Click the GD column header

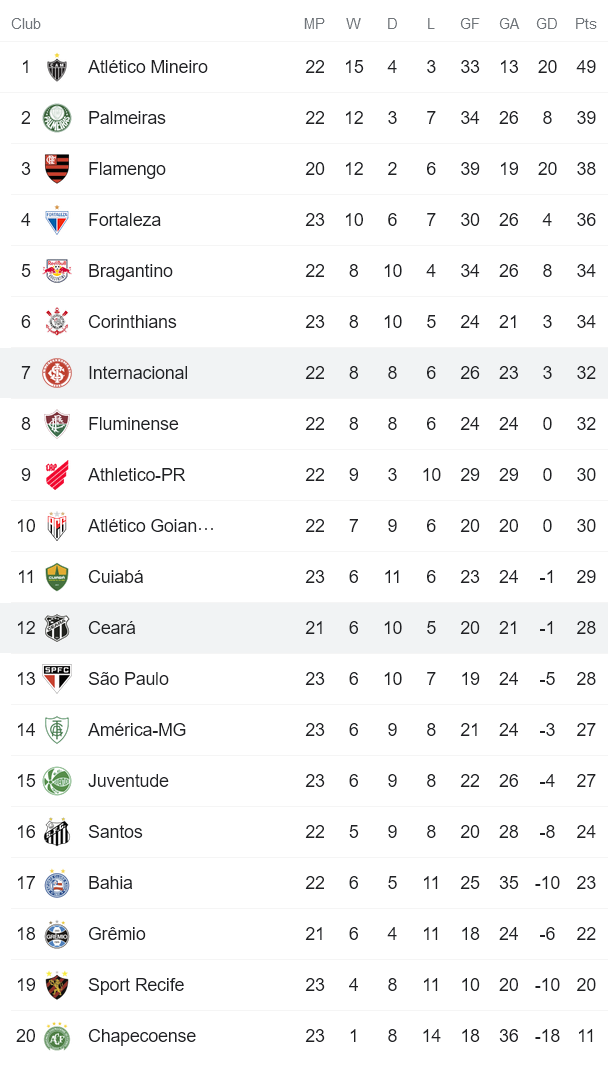click(x=547, y=24)
